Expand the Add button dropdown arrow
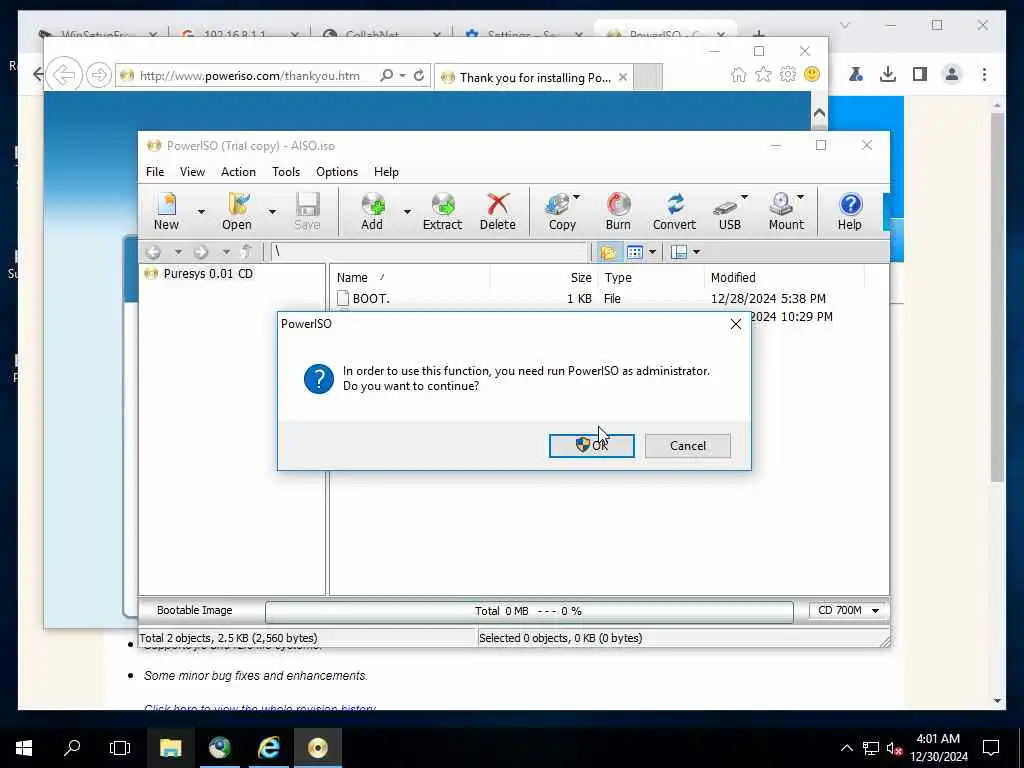Viewport: 1024px width, 768px height. coord(407,212)
